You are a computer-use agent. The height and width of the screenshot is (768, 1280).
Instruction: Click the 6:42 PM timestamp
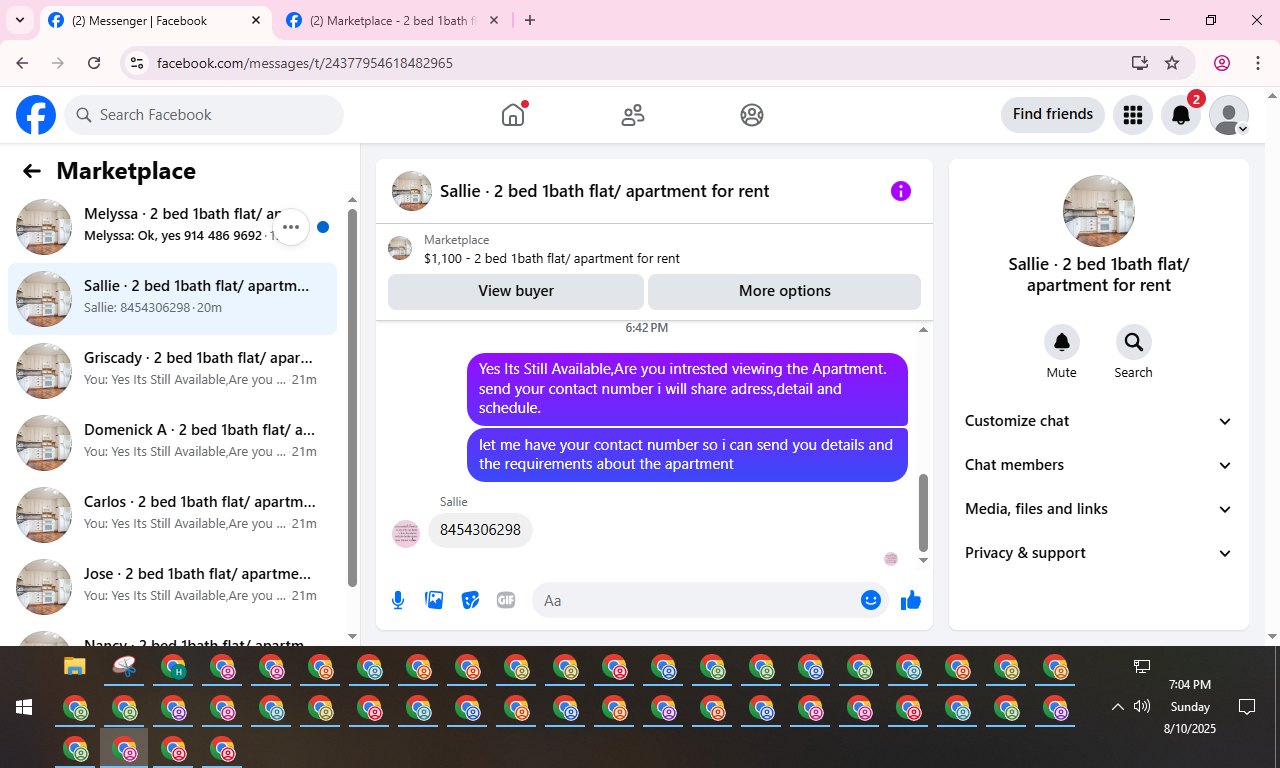[x=647, y=328]
